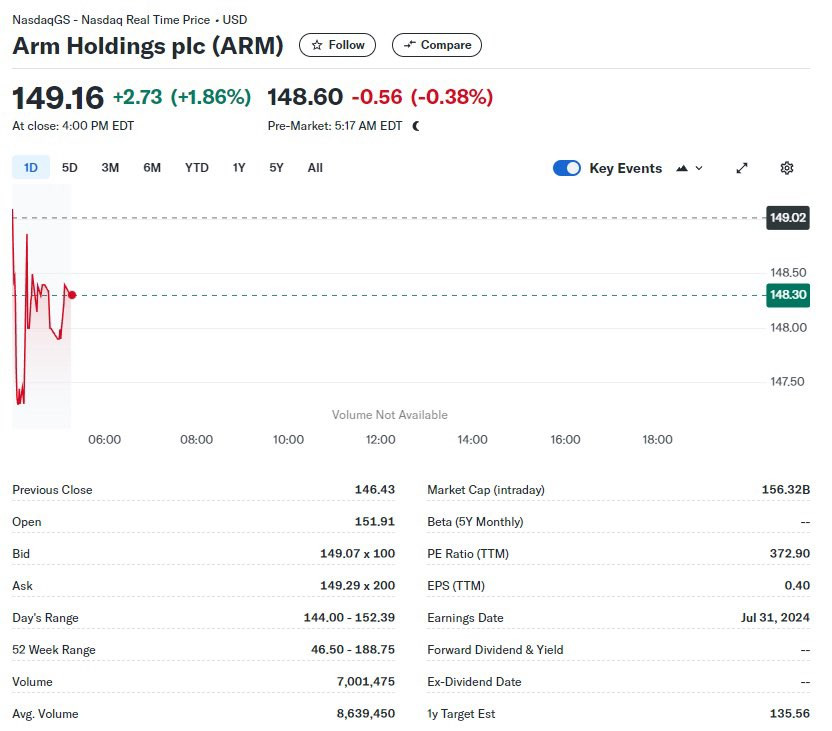Click Day's Range 144.00 - 152.39
832x731 pixels.
[349, 617]
